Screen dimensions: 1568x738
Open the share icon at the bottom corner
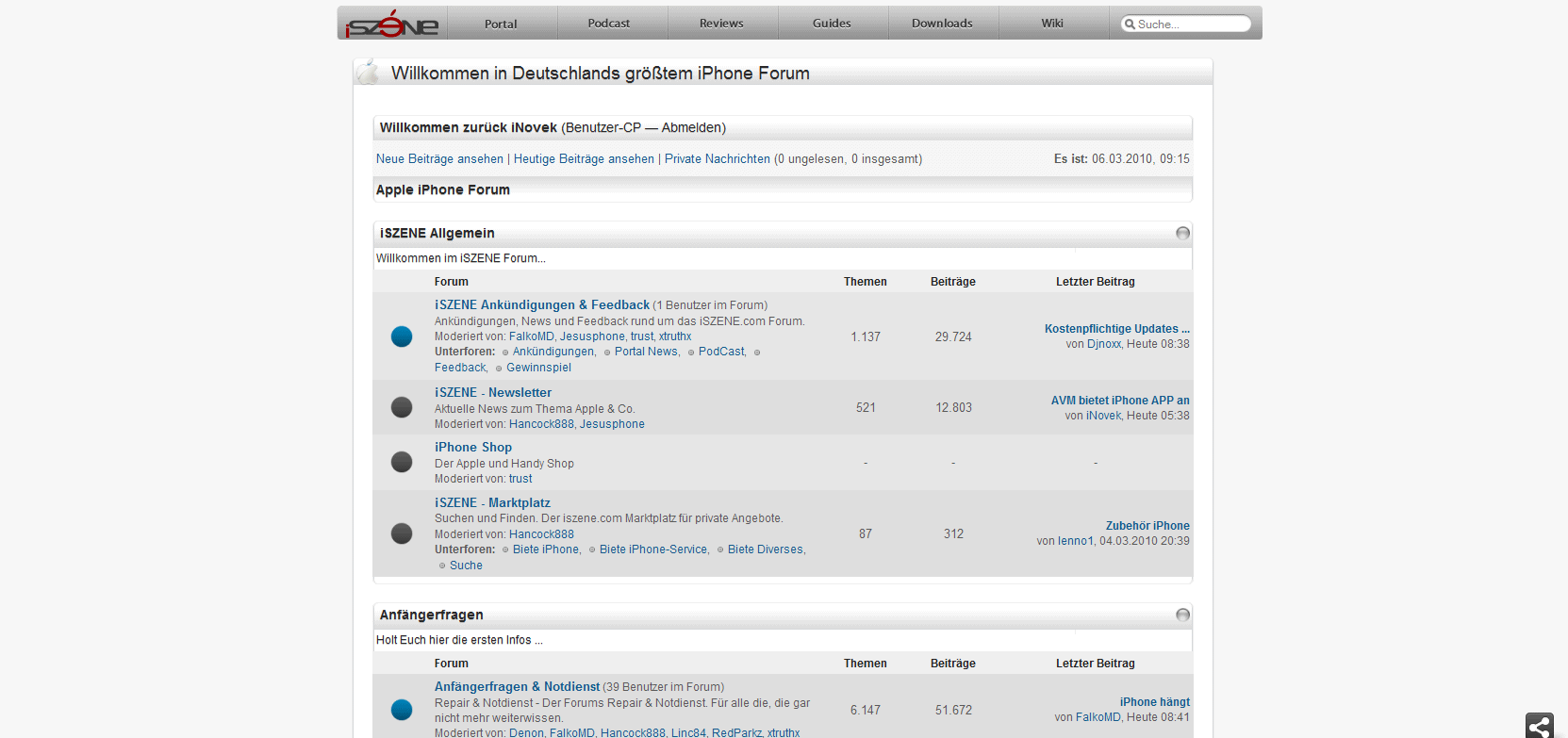click(x=1540, y=726)
